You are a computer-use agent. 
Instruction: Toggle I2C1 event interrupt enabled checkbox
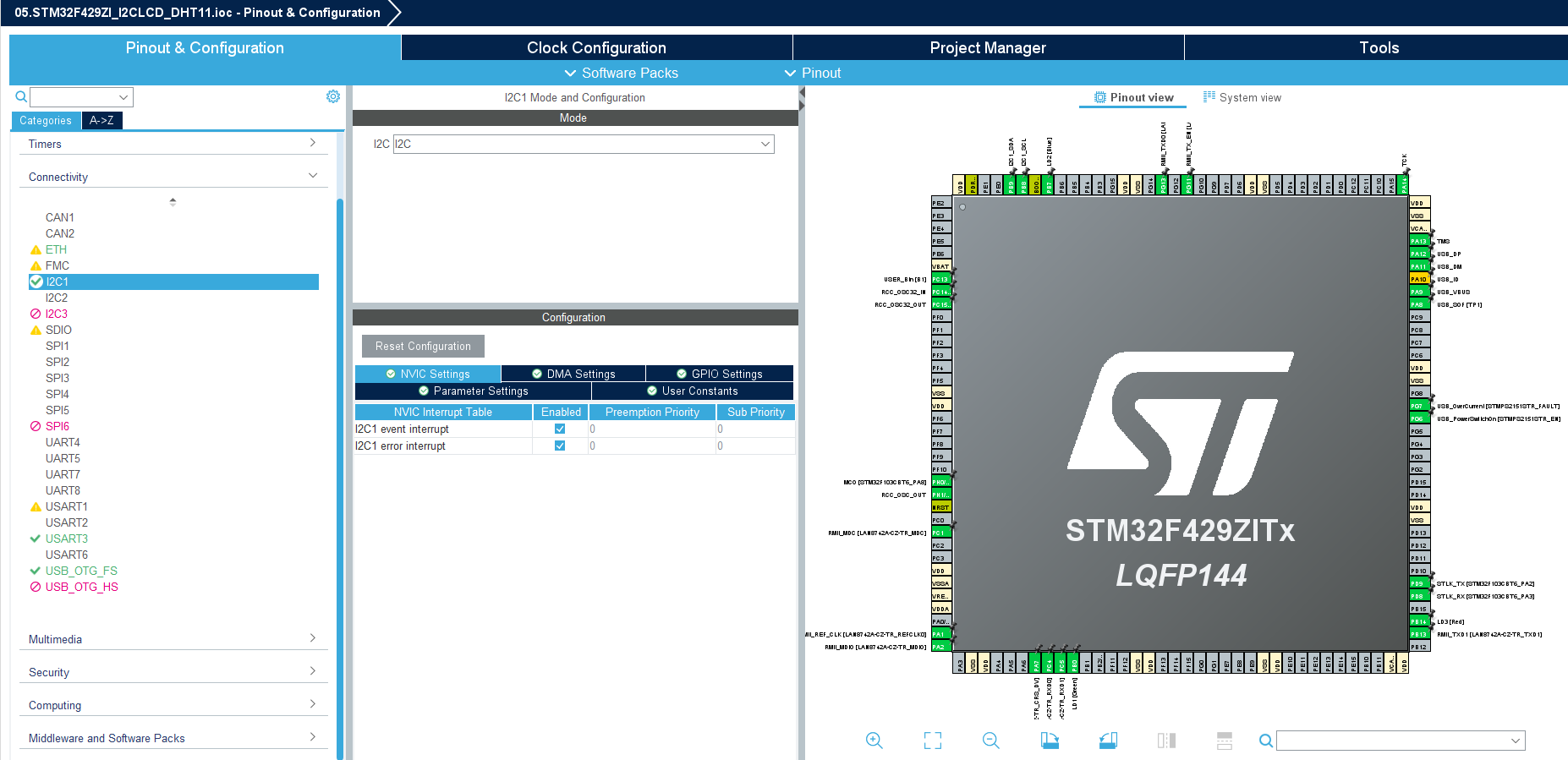(560, 429)
